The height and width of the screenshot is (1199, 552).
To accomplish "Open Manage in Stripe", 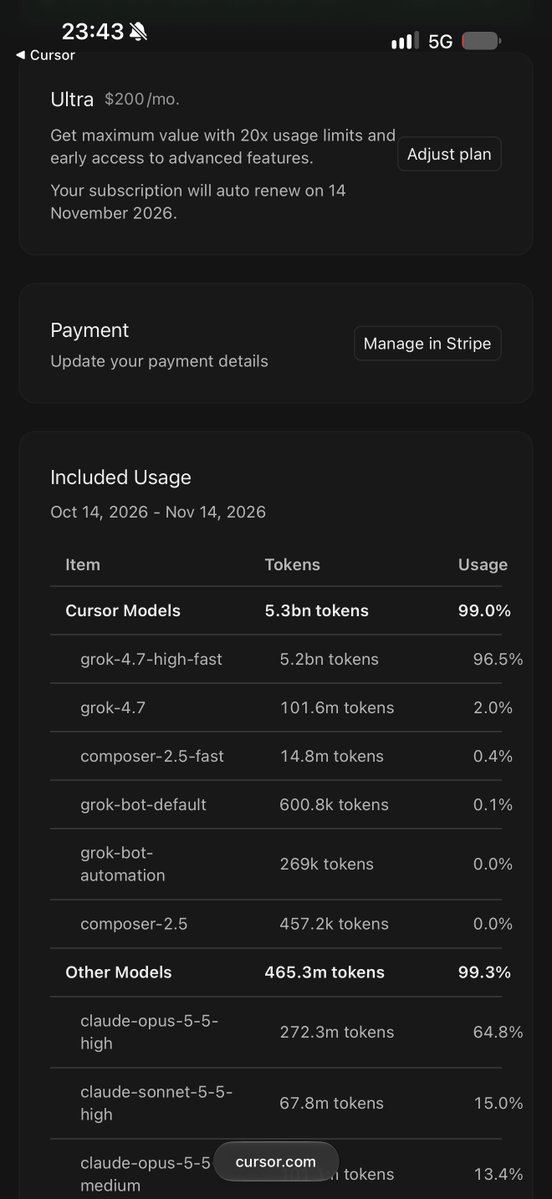I will click(x=427, y=343).
